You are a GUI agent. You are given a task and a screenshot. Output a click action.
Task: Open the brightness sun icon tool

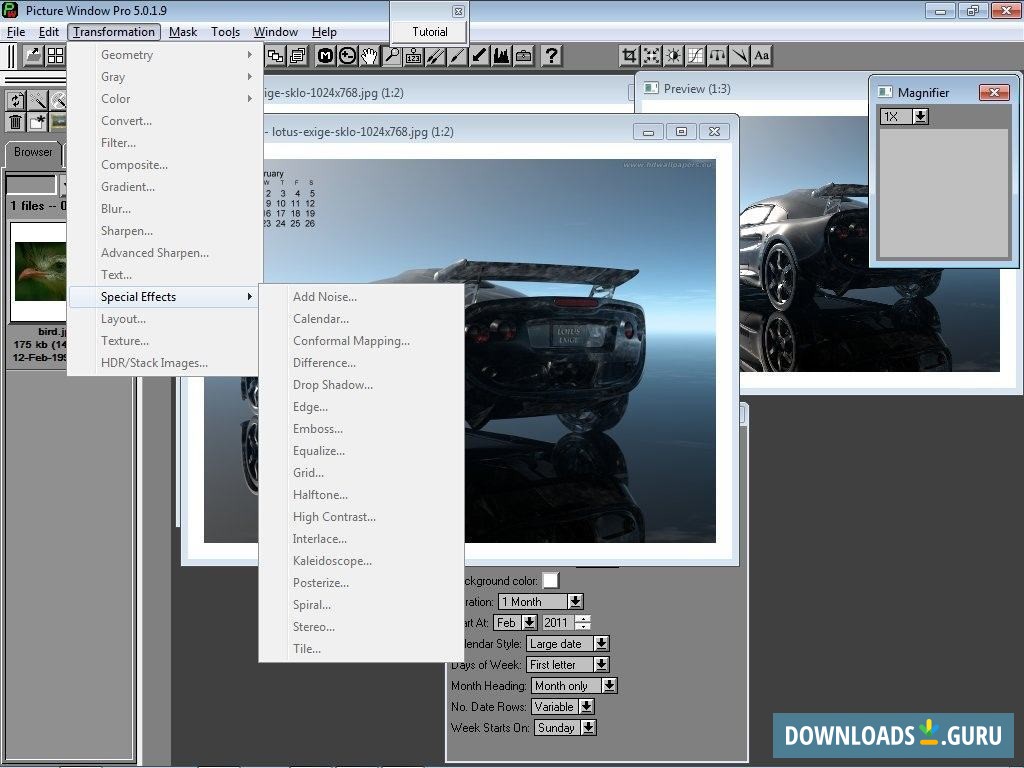click(673, 56)
